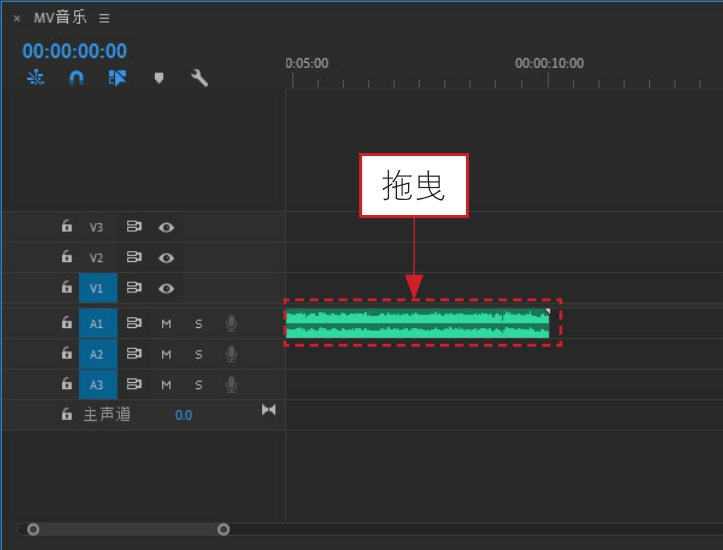723x550 pixels.
Task: Hide track V1 using the eye icon
Action: click(166, 289)
